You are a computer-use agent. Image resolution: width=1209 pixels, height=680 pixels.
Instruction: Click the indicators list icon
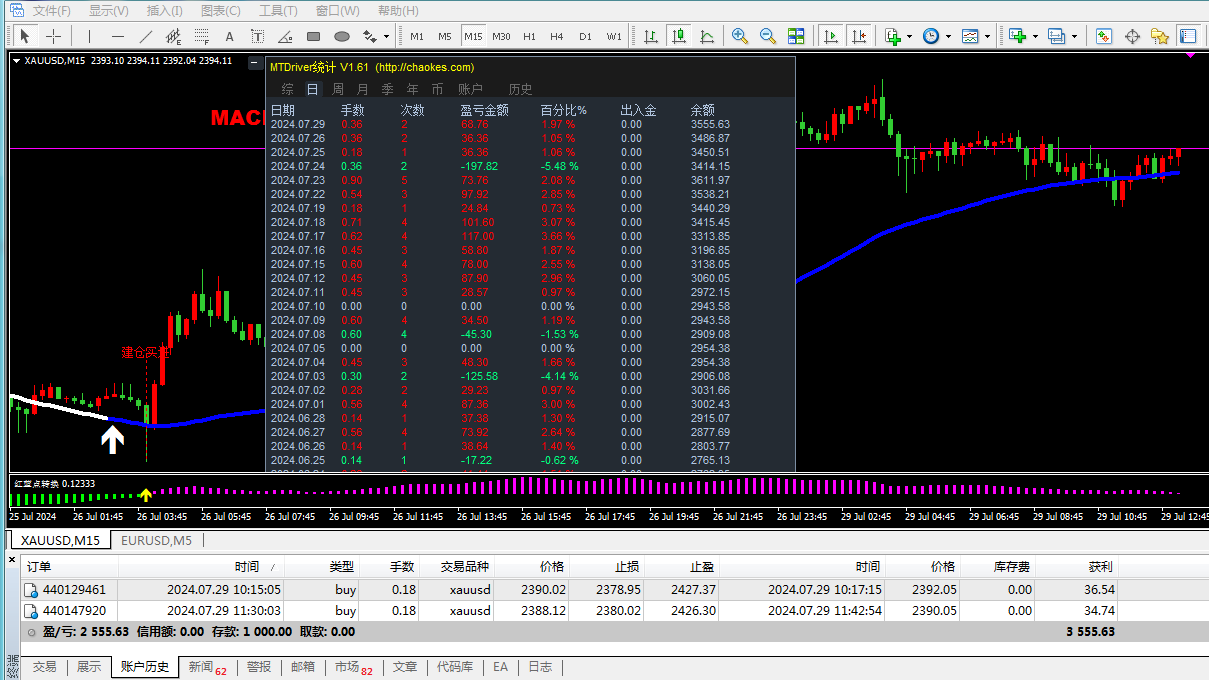[893, 36]
